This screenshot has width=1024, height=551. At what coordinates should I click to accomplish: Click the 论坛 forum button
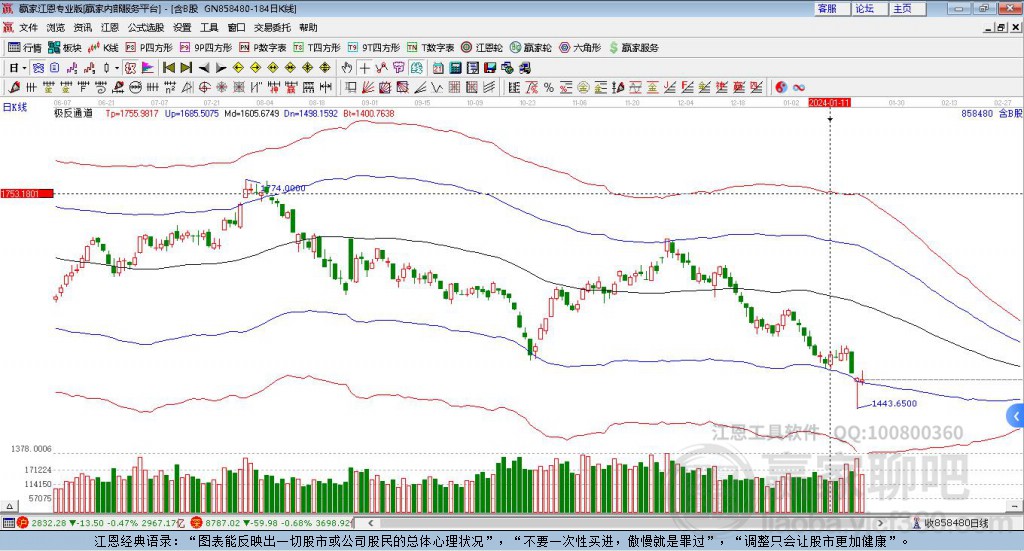tap(869, 8)
